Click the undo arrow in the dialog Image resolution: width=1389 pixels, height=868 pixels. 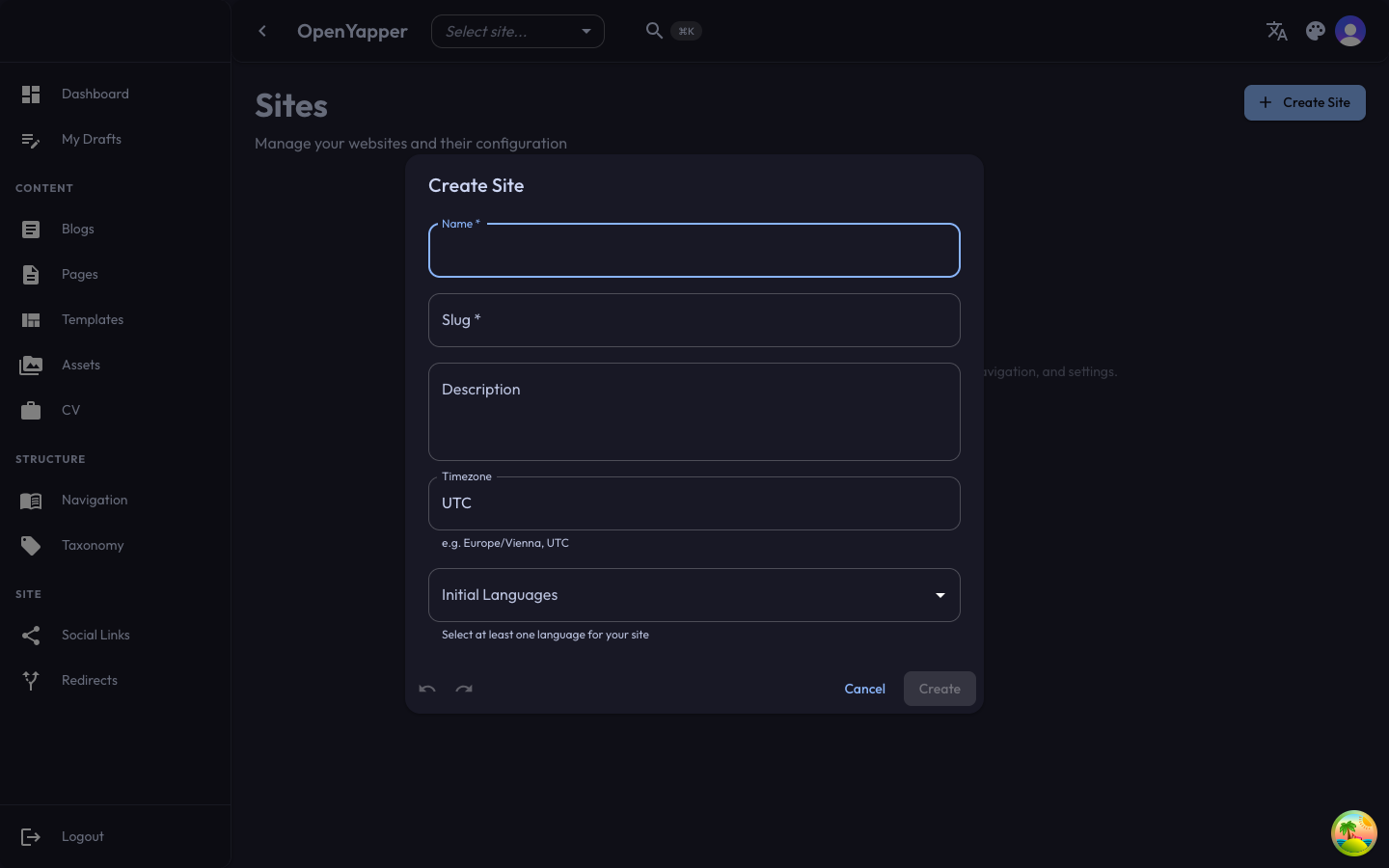click(x=426, y=689)
